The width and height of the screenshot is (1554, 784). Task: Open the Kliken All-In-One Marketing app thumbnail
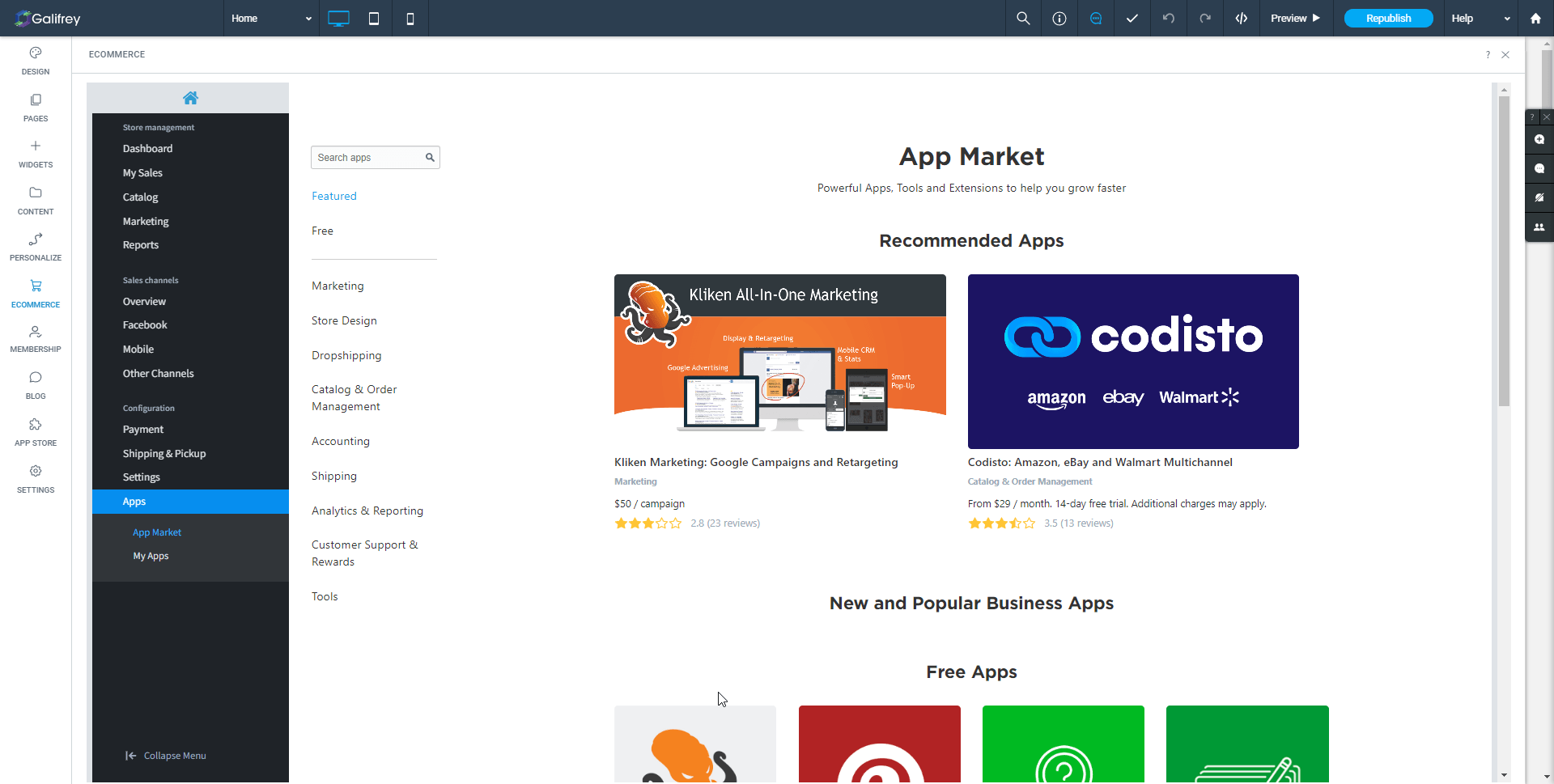780,362
